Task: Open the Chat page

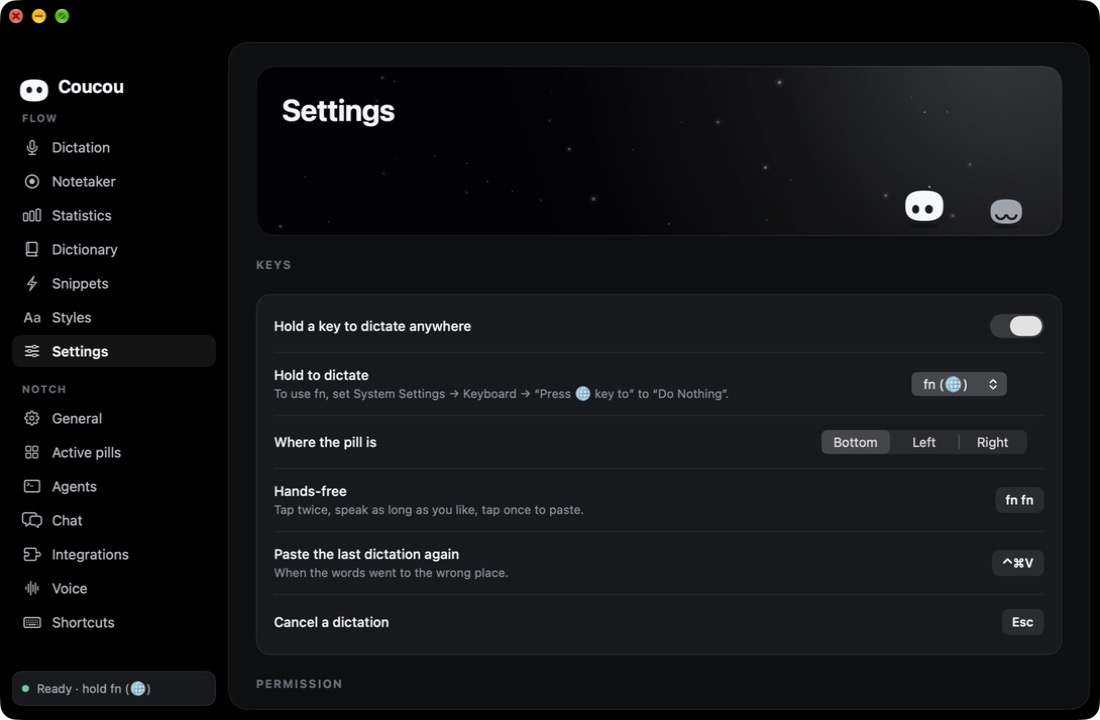Action: 114,520
